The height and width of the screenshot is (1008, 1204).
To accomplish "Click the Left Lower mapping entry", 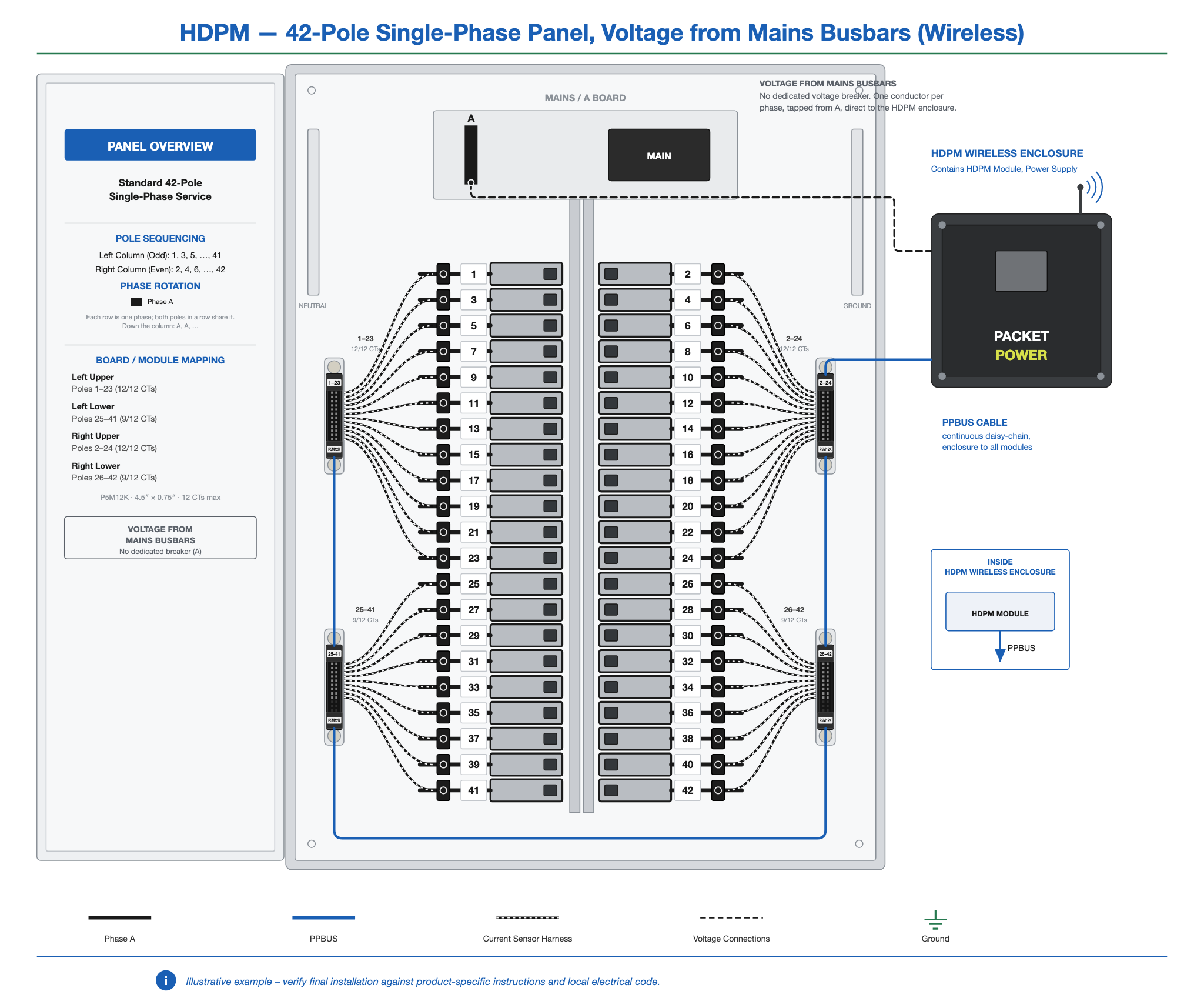I will pyautogui.click(x=115, y=412).
